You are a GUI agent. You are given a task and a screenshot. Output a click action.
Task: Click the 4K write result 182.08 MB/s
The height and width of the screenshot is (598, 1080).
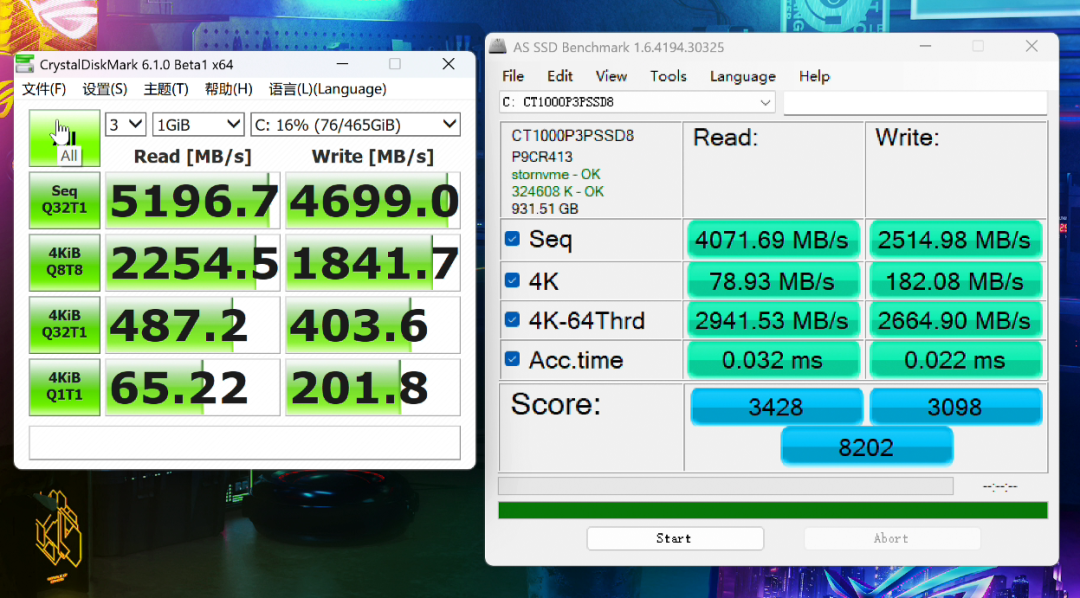pos(955,281)
